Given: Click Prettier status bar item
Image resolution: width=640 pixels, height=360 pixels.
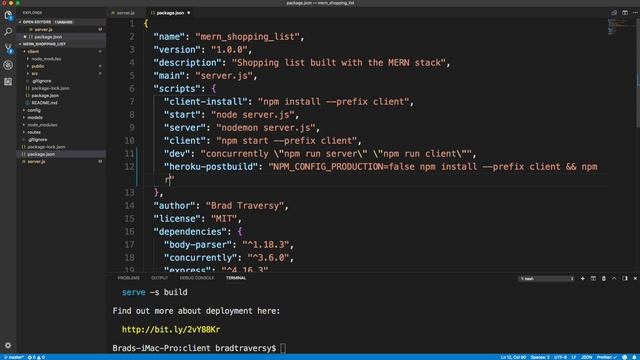Looking at the screenshot, I should (607, 357).
